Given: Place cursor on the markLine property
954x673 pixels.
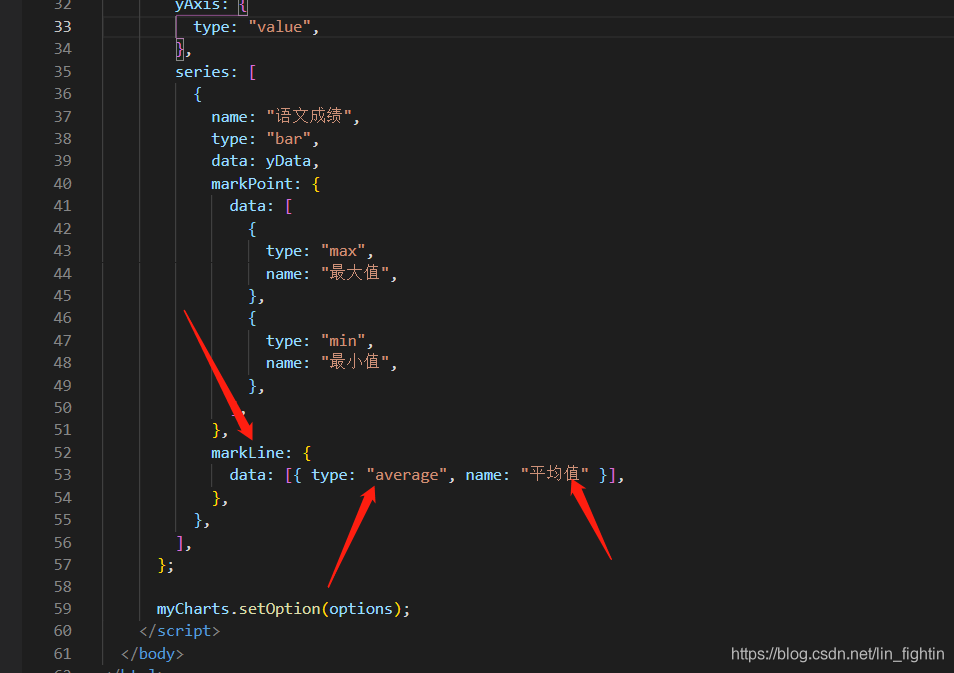Looking at the screenshot, I should coord(248,453).
